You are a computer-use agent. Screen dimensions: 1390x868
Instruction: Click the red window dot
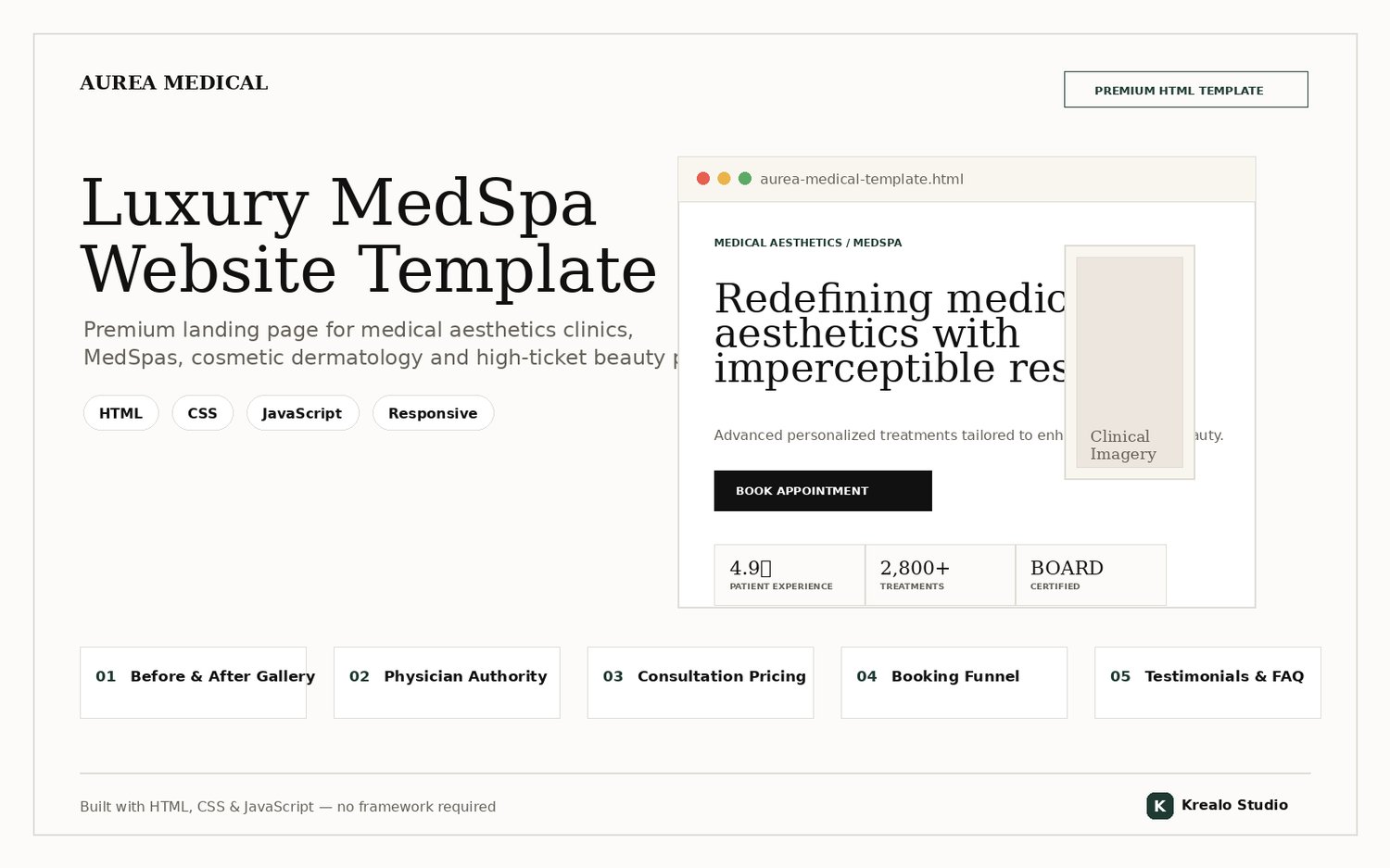[703, 179]
